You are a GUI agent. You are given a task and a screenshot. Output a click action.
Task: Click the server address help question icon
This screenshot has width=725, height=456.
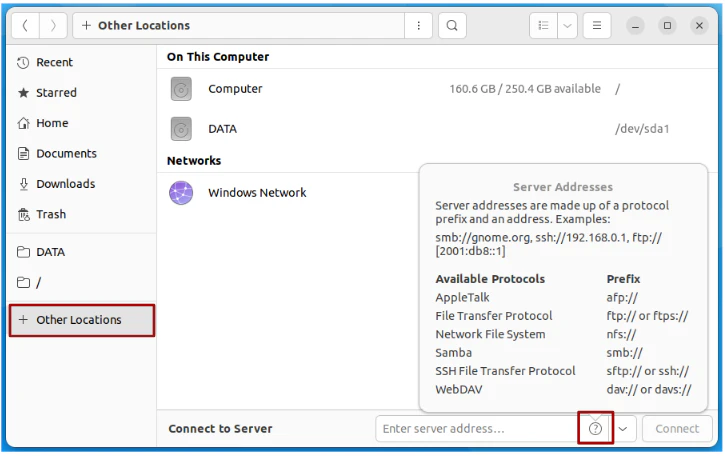point(596,429)
